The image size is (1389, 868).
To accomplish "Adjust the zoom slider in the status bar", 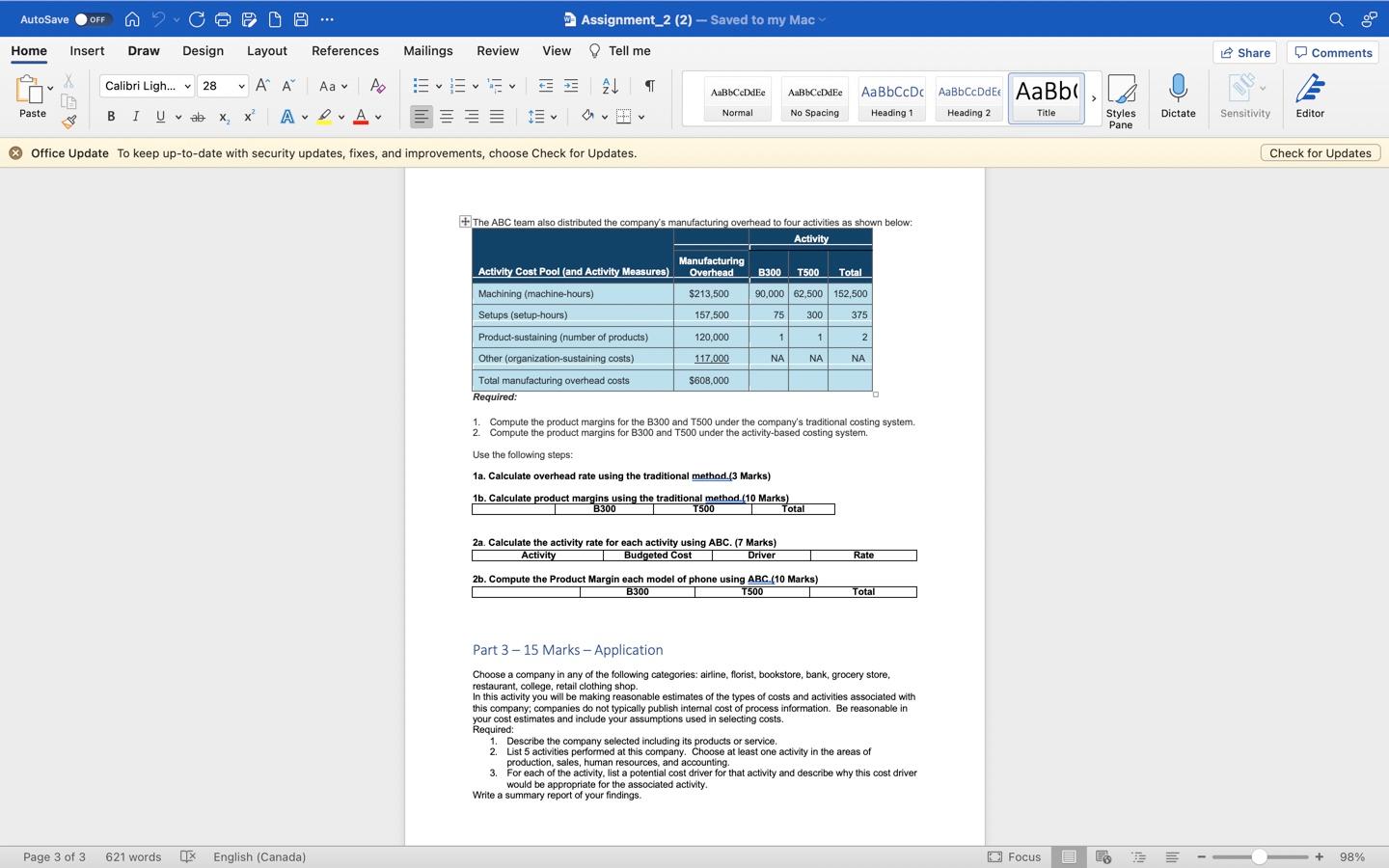I will click(1259, 856).
